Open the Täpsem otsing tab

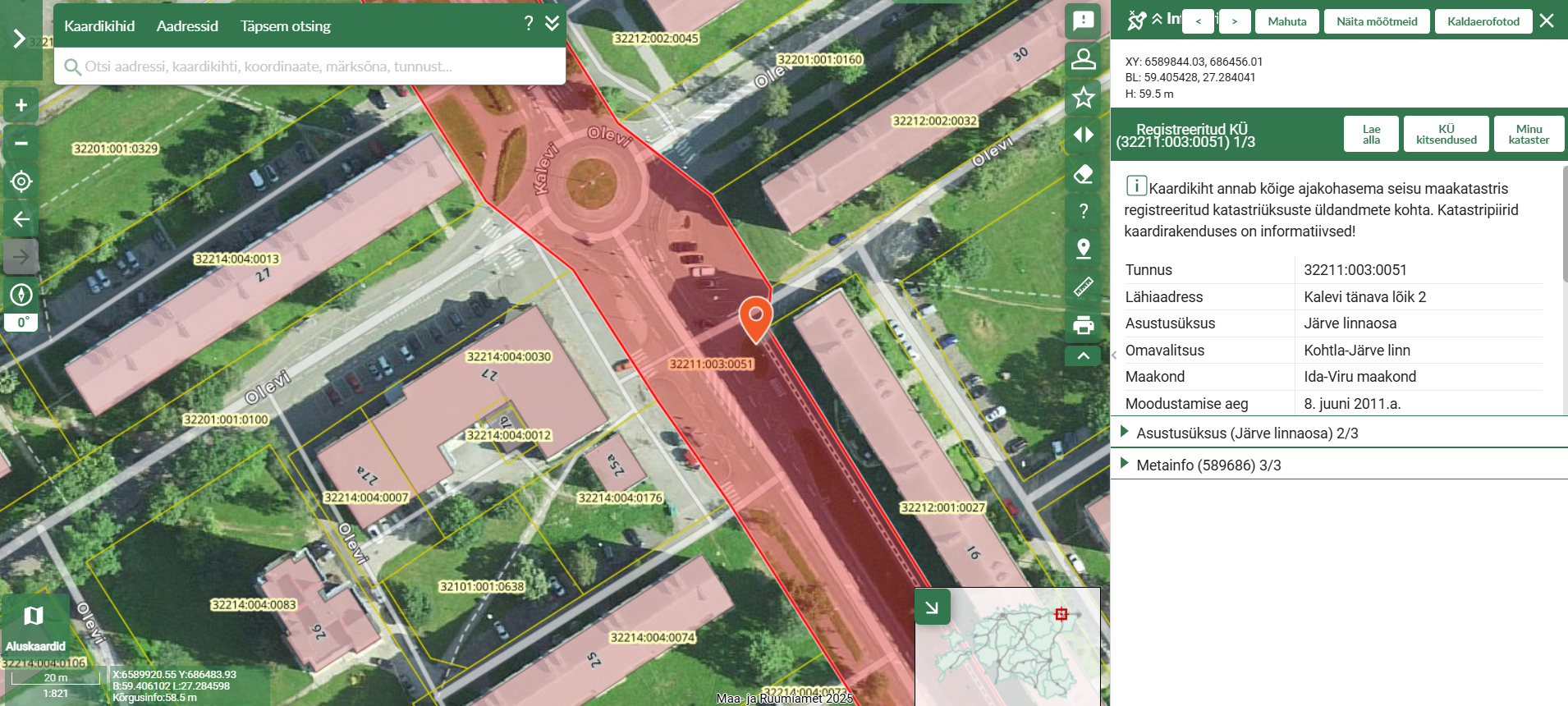pos(285,26)
